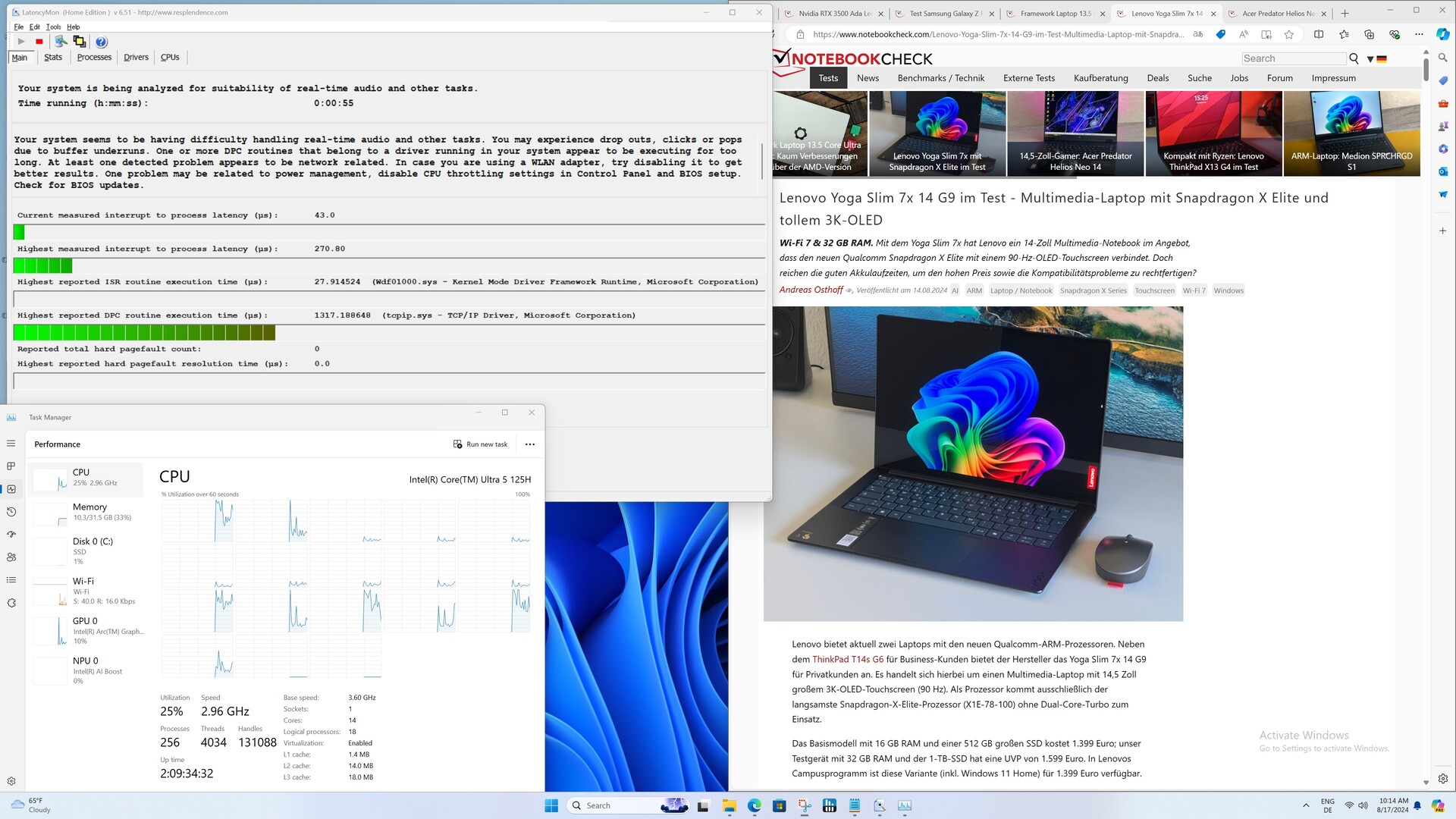Stop monitoring with the red stop button
This screenshot has width=1456, height=819.
(x=39, y=42)
